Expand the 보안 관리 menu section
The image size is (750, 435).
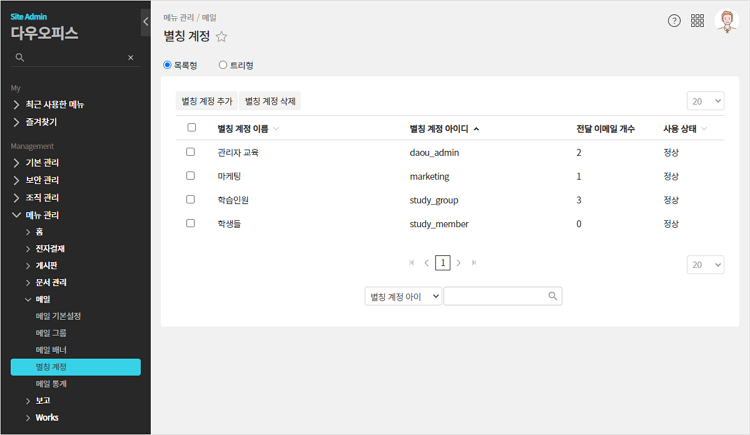(x=42, y=180)
